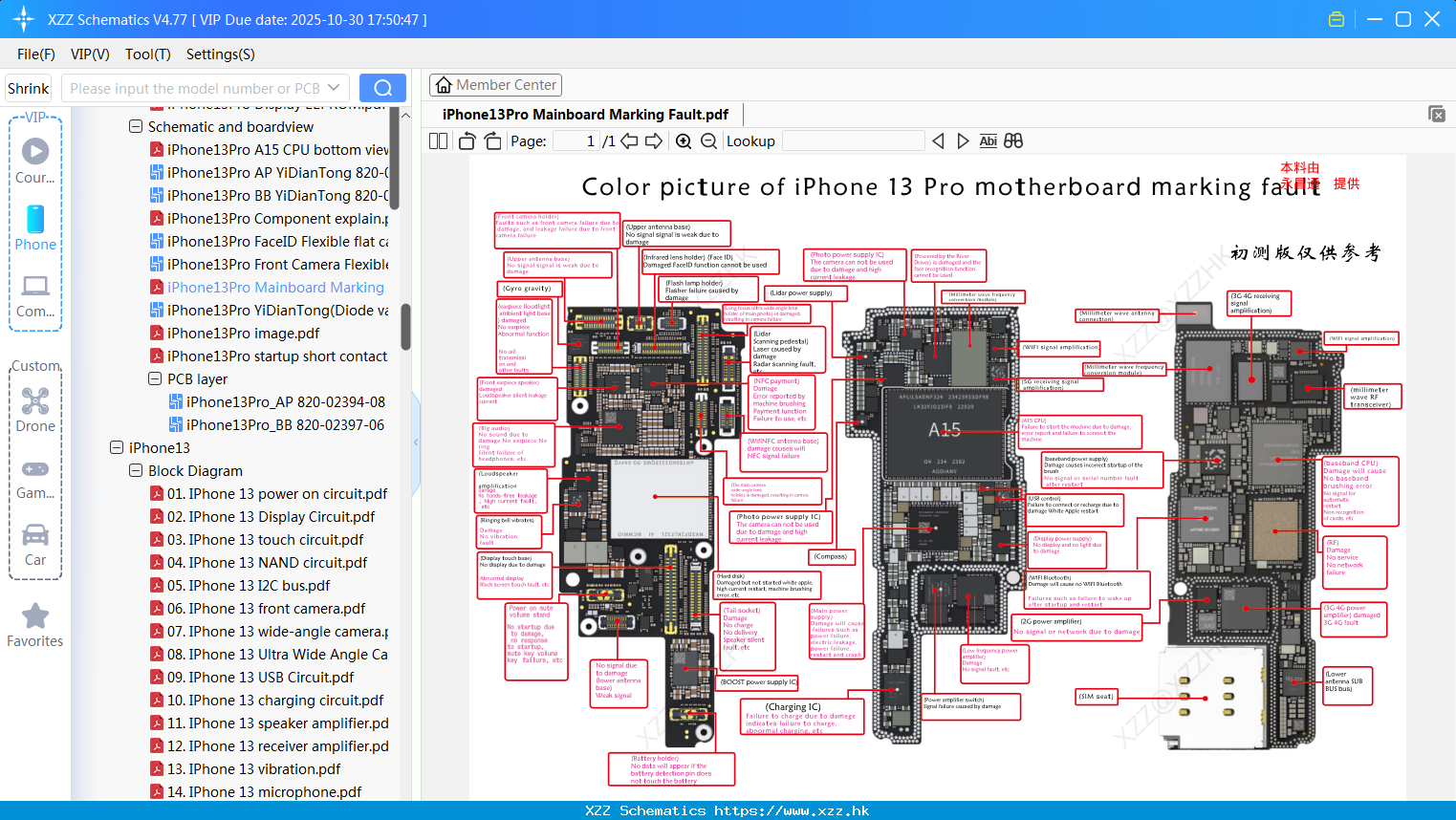The height and width of the screenshot is (820, 1456).
Task: Open the XZZ Schematics app logo
Action: click(x=24, y=19)
